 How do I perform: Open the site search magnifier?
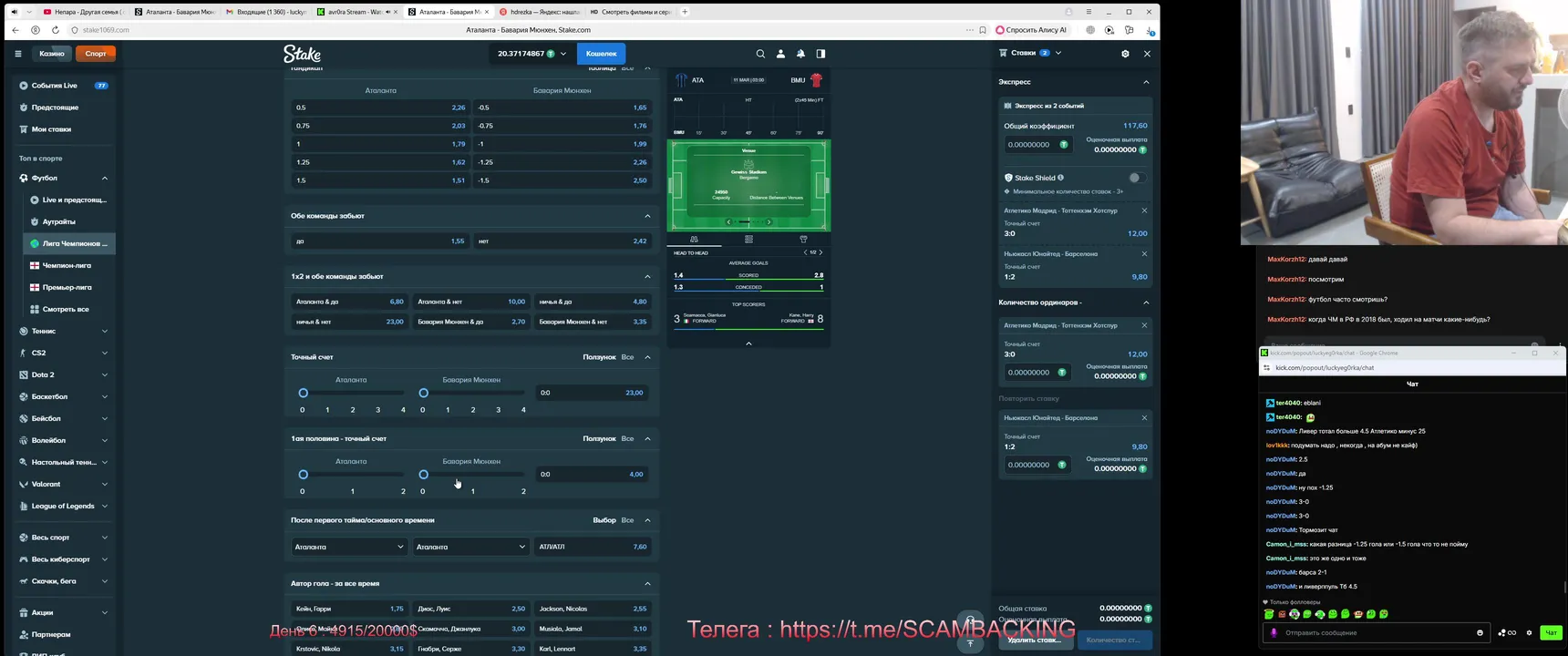coord(760,54)
